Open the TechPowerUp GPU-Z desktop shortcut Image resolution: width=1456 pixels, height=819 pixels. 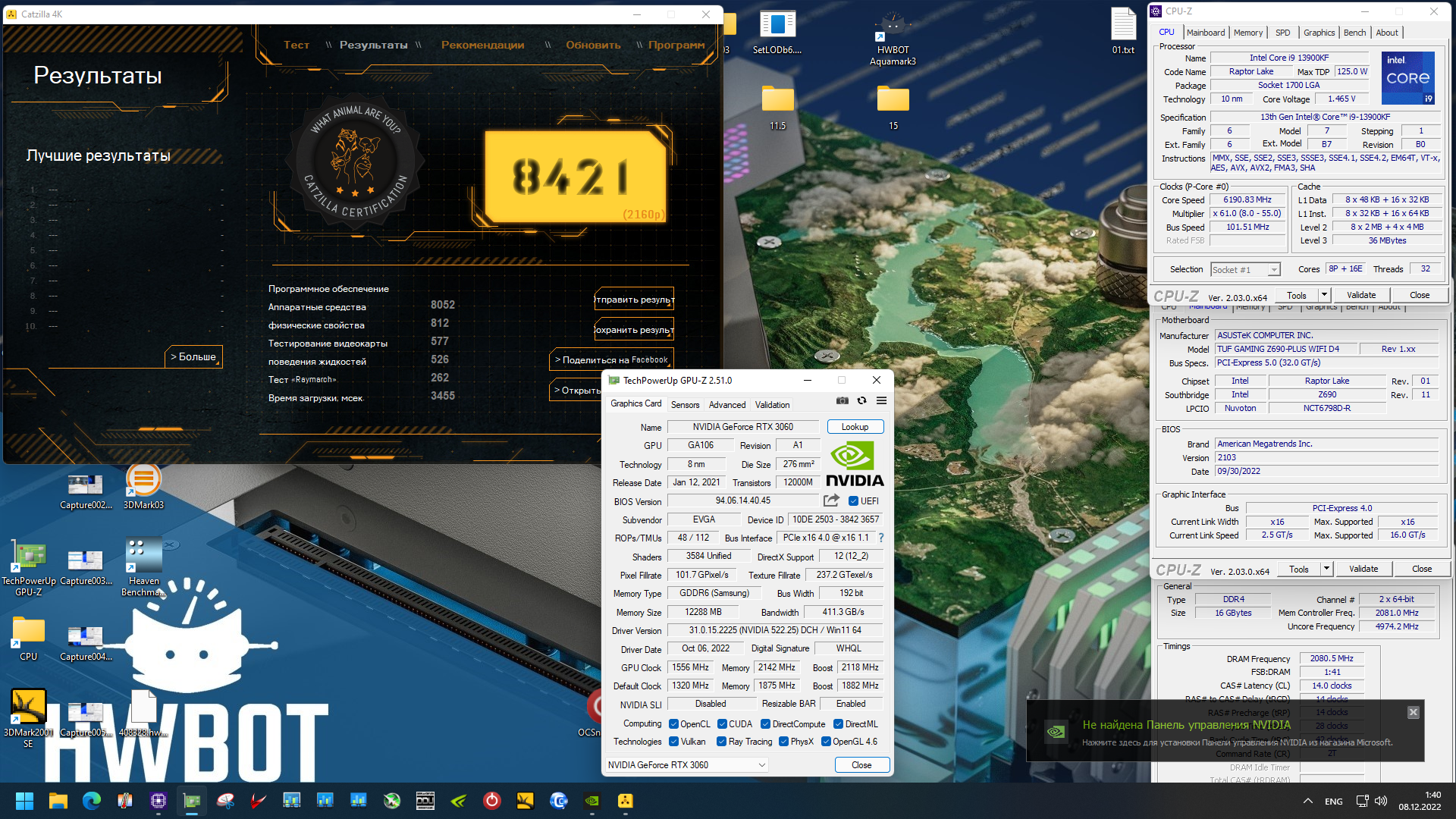pyautogui.click(x=29, y=569)
